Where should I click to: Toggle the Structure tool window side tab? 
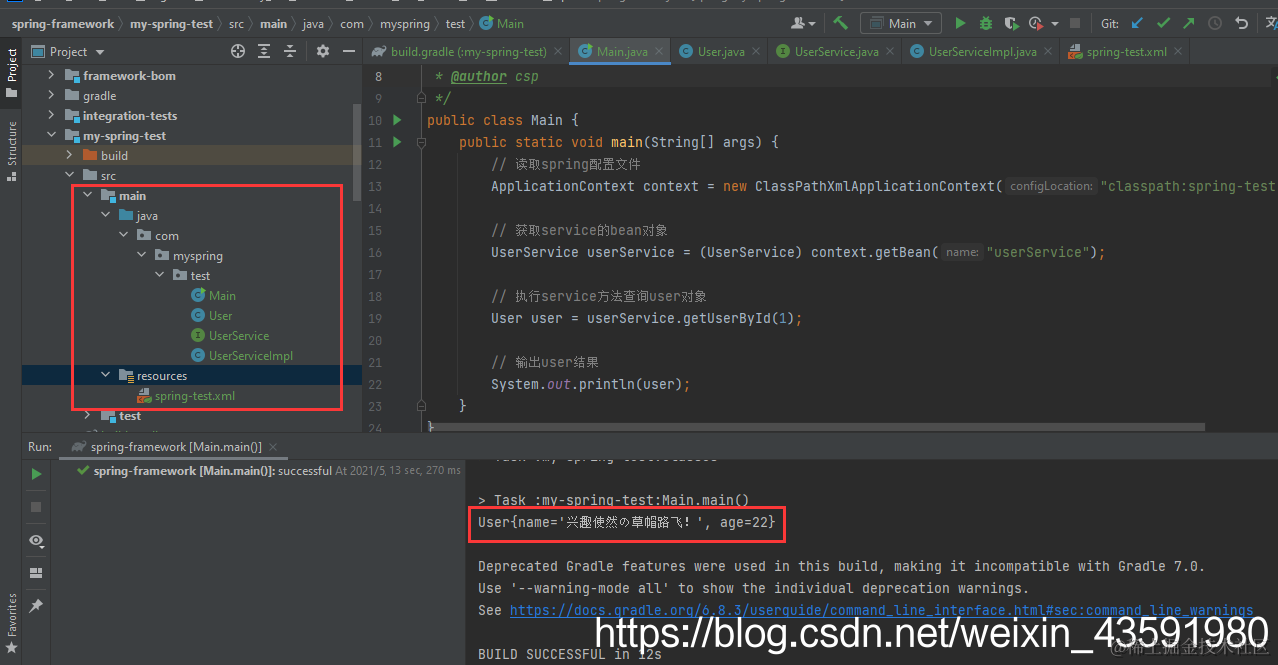click(11, 150)
